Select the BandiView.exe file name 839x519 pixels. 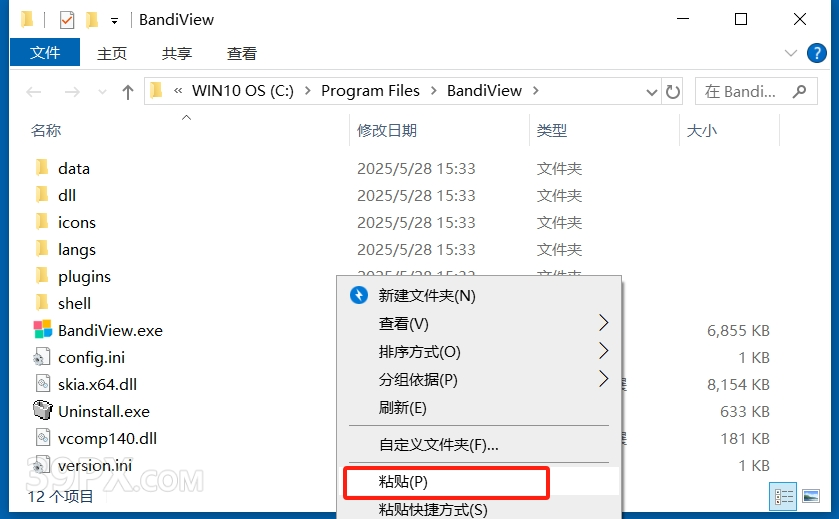110,331
